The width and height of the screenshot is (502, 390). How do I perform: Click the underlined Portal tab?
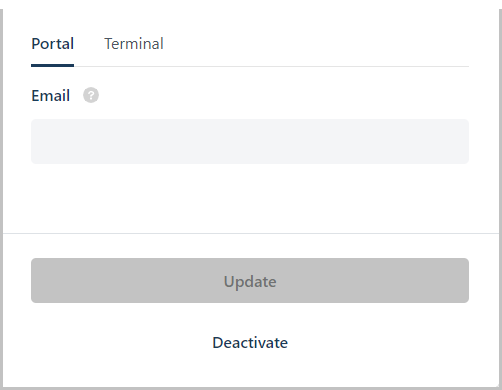pyautogui.click(x=52, y=44)
